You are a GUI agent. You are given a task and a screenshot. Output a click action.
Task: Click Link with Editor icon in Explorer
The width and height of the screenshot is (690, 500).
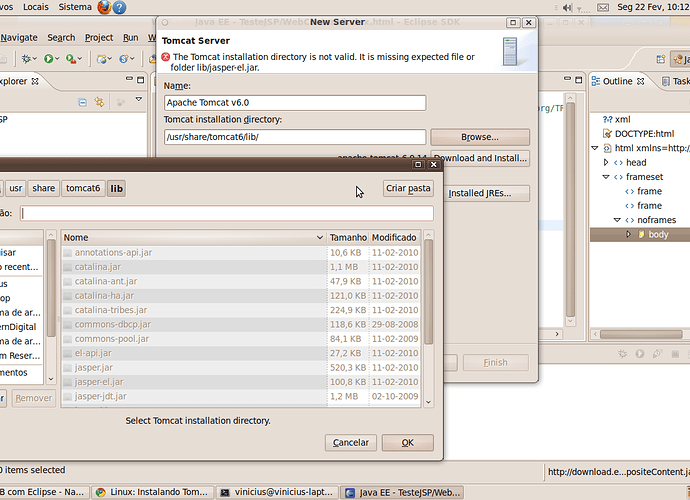click(99, 102)
